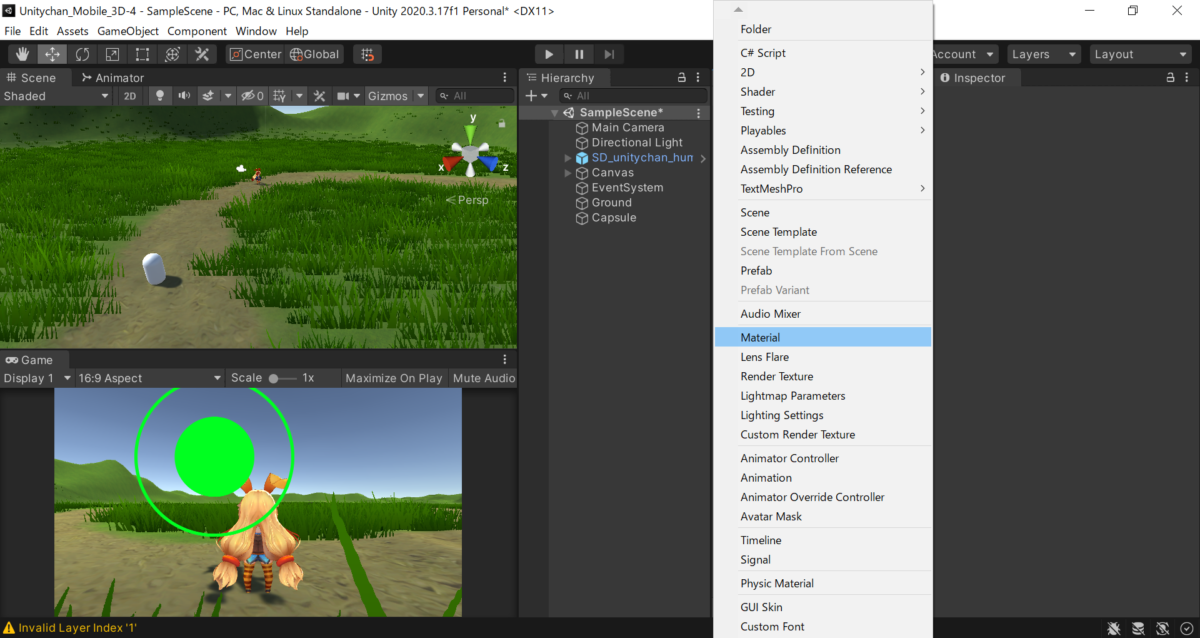Viewport: 1200px width, 638px height.
Task: Open scene view component tools icon
Action: coord(320,96)
